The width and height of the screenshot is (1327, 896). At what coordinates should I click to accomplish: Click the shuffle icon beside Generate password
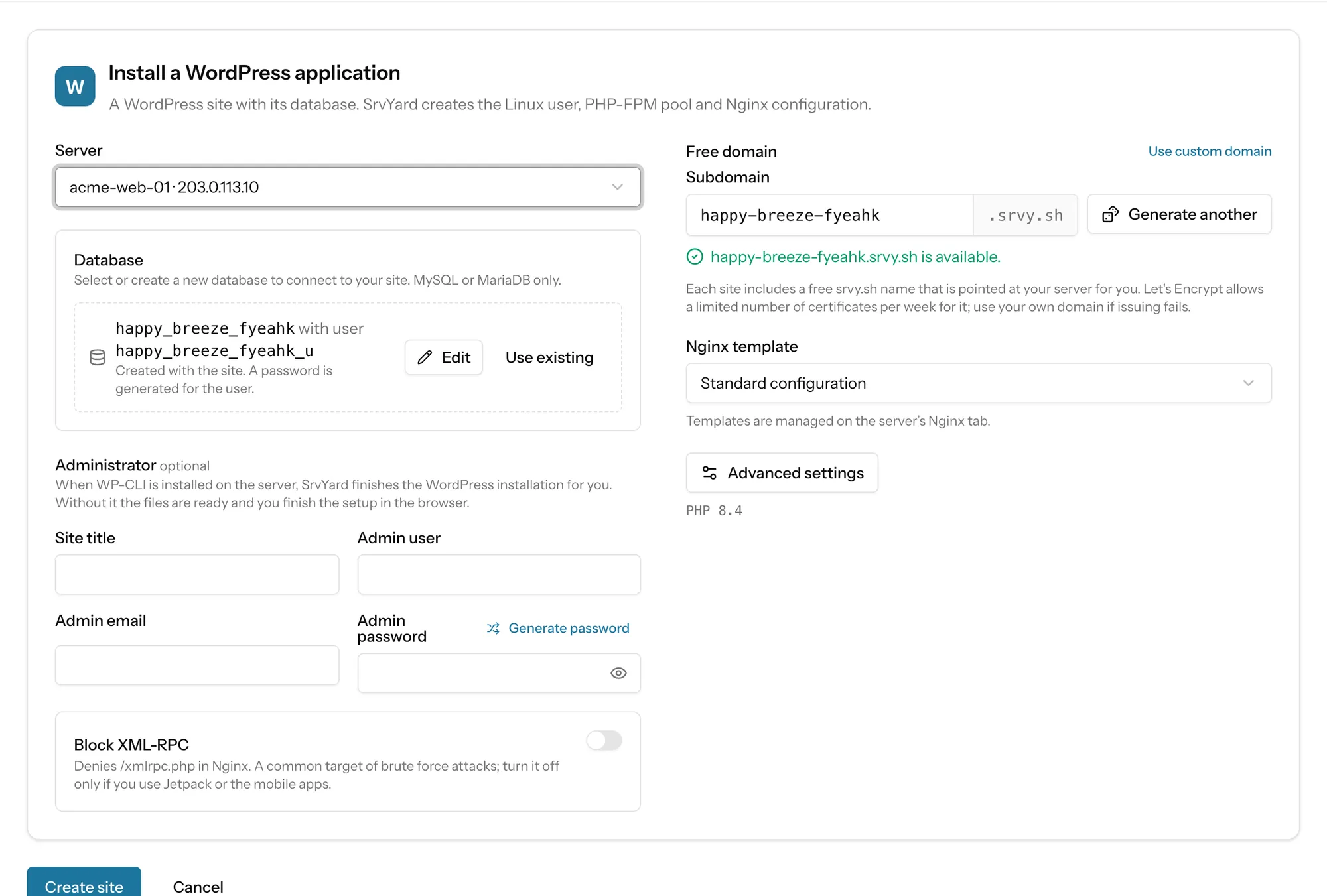(x=493, y=628)
